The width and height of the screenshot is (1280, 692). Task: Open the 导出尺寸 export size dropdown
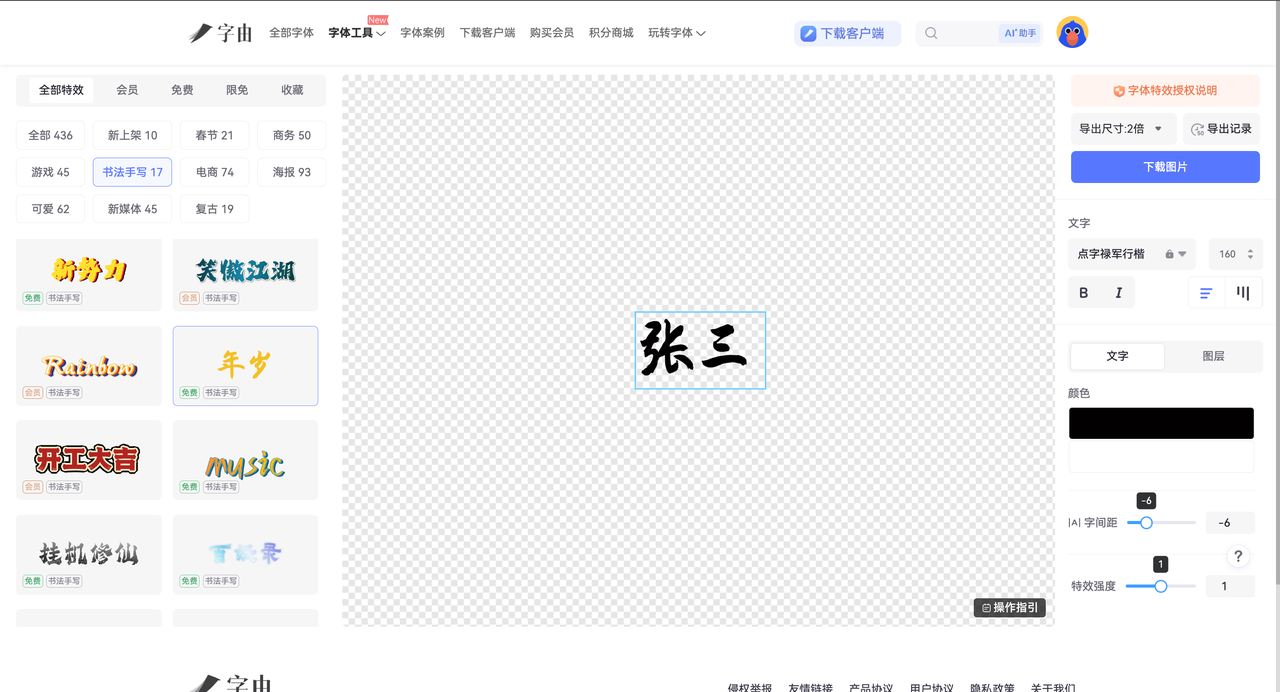point(1121,129)
